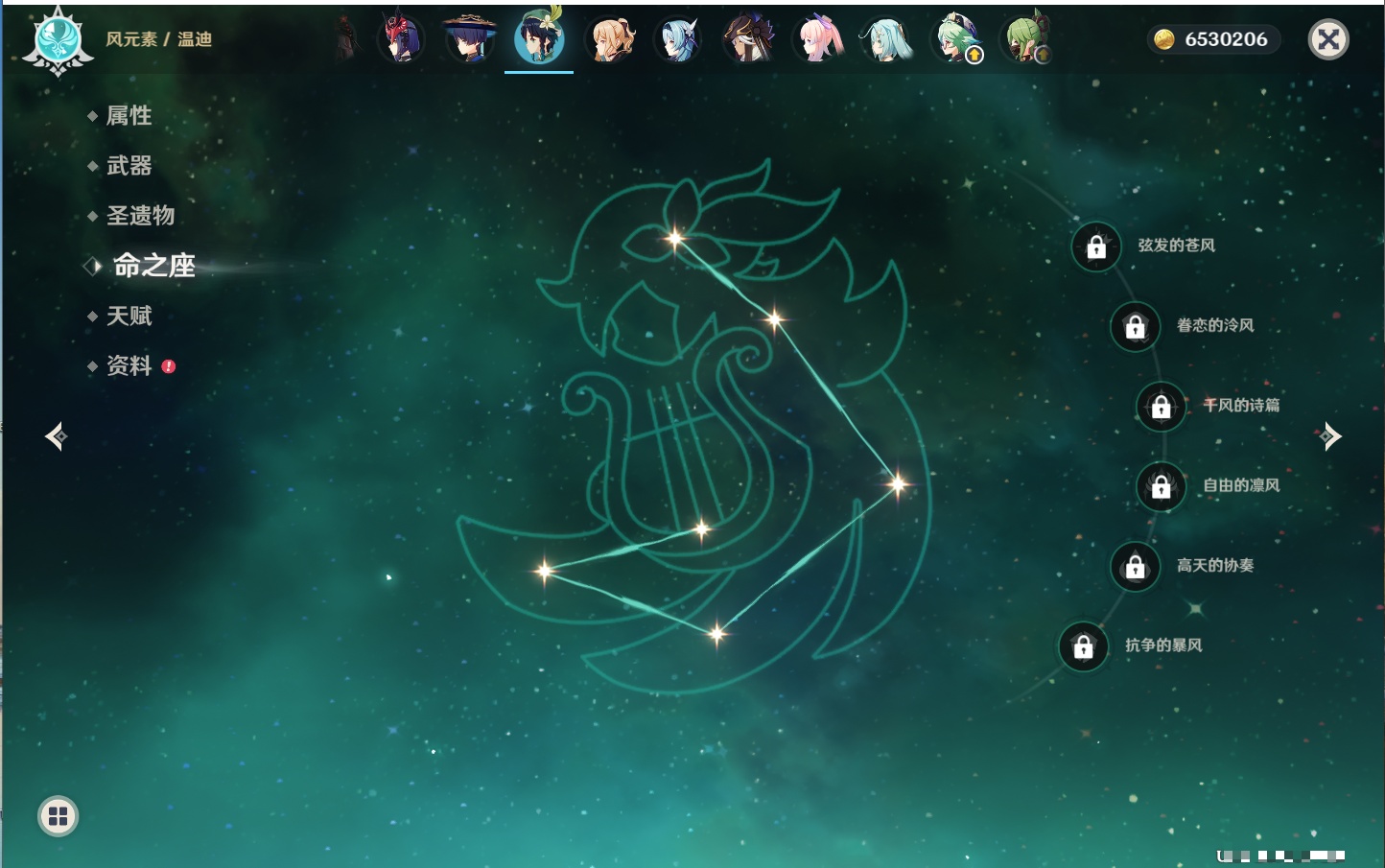Click the Anemo element emblem icon
Viewport: 1385px width, 868px height.
click(x=58, y=41)
